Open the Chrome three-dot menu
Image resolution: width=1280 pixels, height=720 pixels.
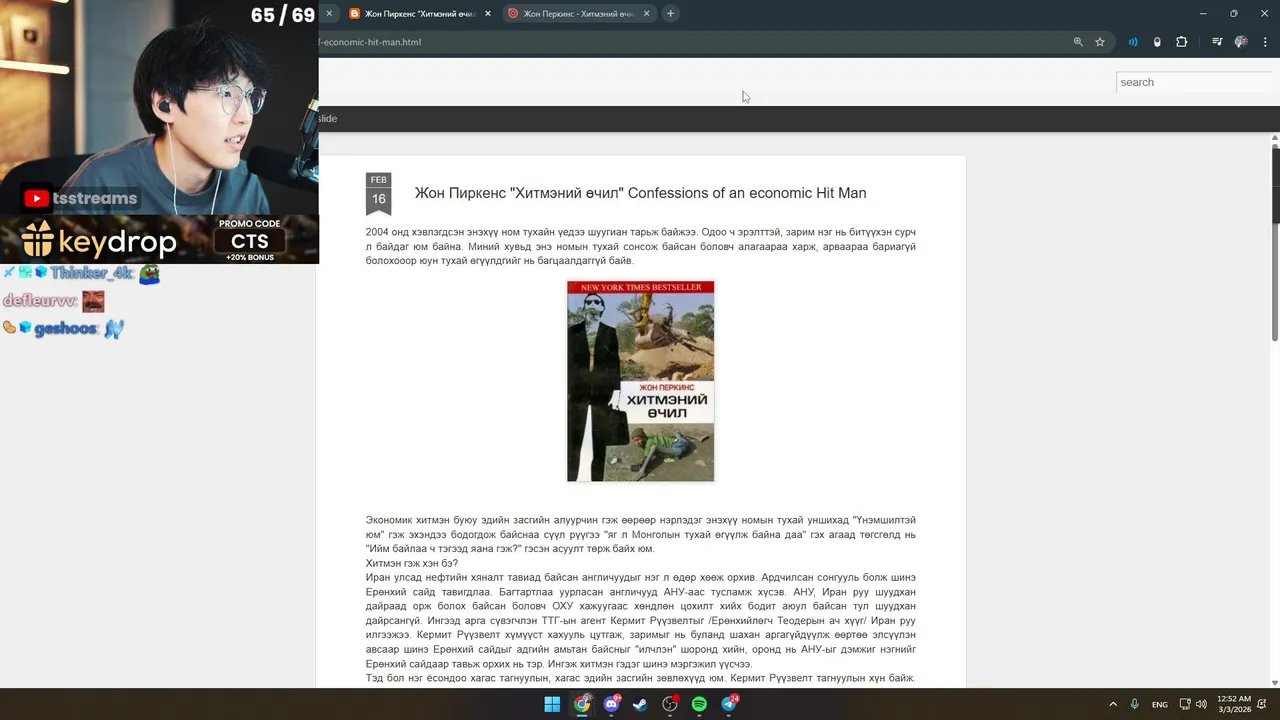[1265, 42]
